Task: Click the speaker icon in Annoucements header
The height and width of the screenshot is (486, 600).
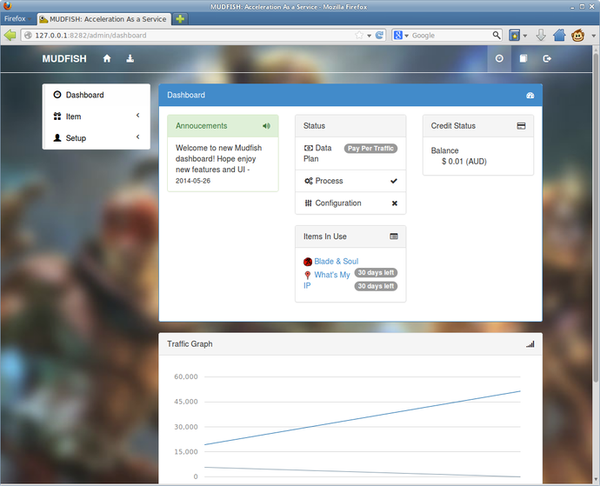Action: [x=266, y=126]
